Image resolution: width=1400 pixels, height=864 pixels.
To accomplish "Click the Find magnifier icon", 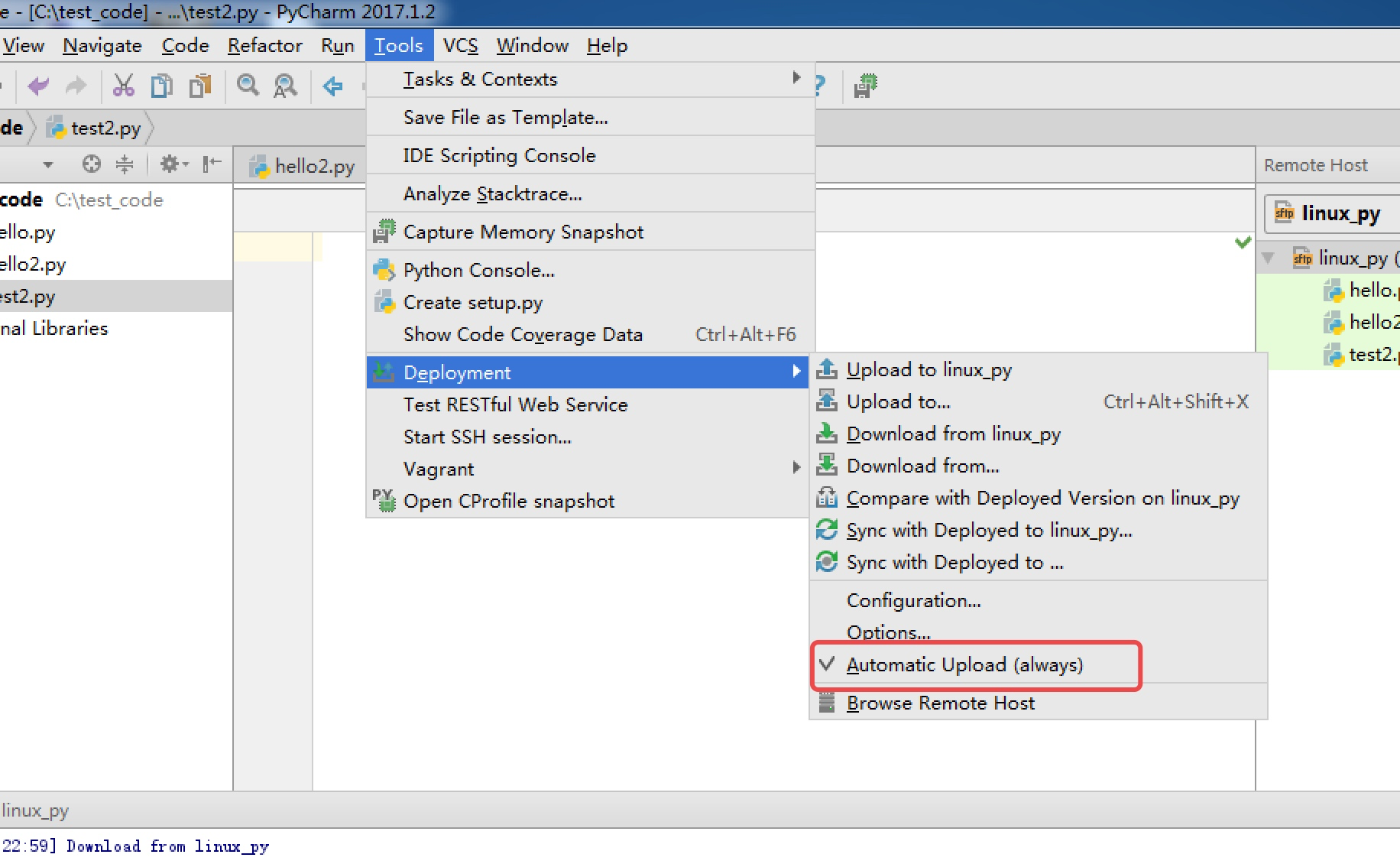I will (x=248, y=86).
